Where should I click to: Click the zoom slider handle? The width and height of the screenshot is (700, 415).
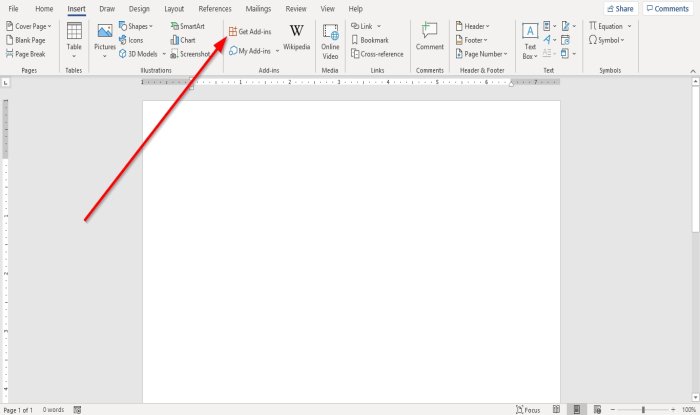click(x=643, y=410)
